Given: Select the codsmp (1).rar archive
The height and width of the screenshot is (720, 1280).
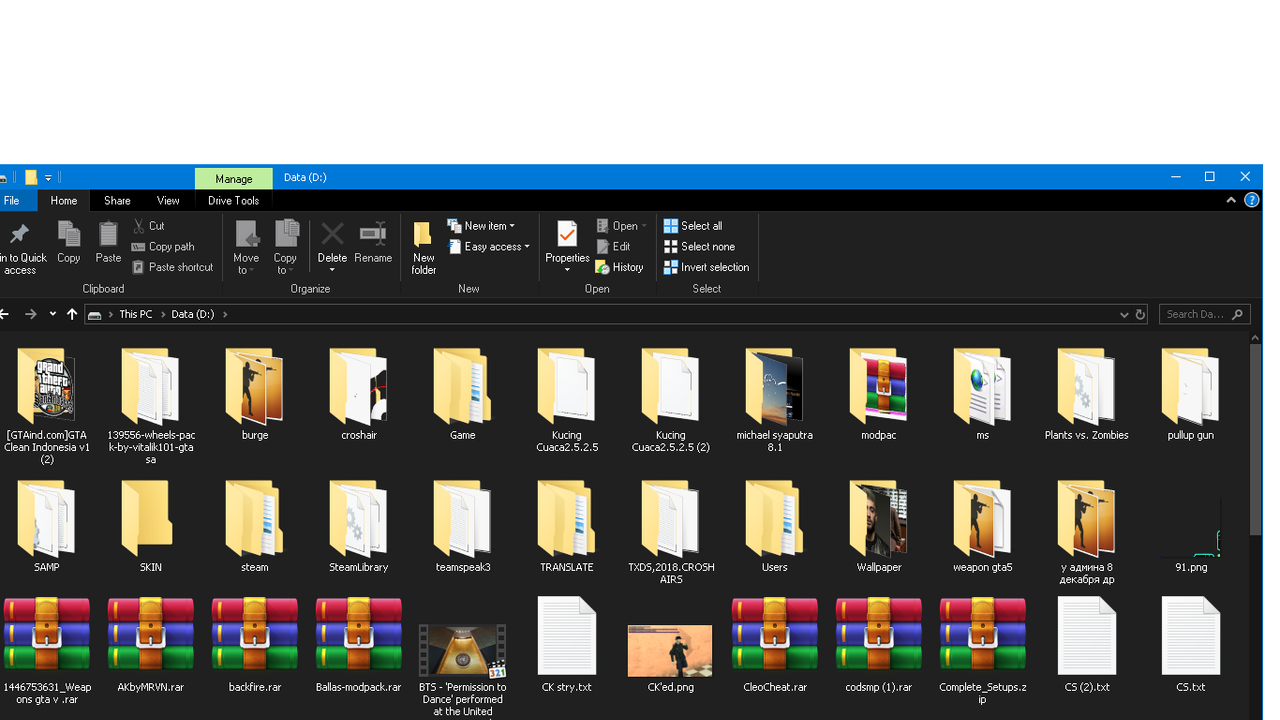Looking at the screenshot, I should click(879, 645).
